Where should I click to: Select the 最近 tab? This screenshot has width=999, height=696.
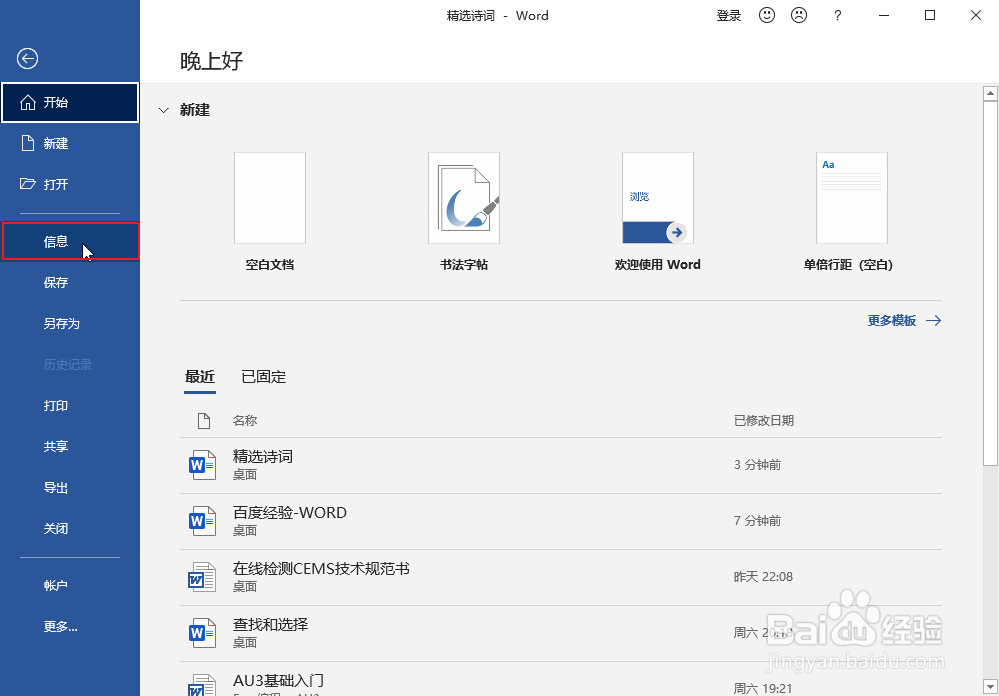pos(200,377)
